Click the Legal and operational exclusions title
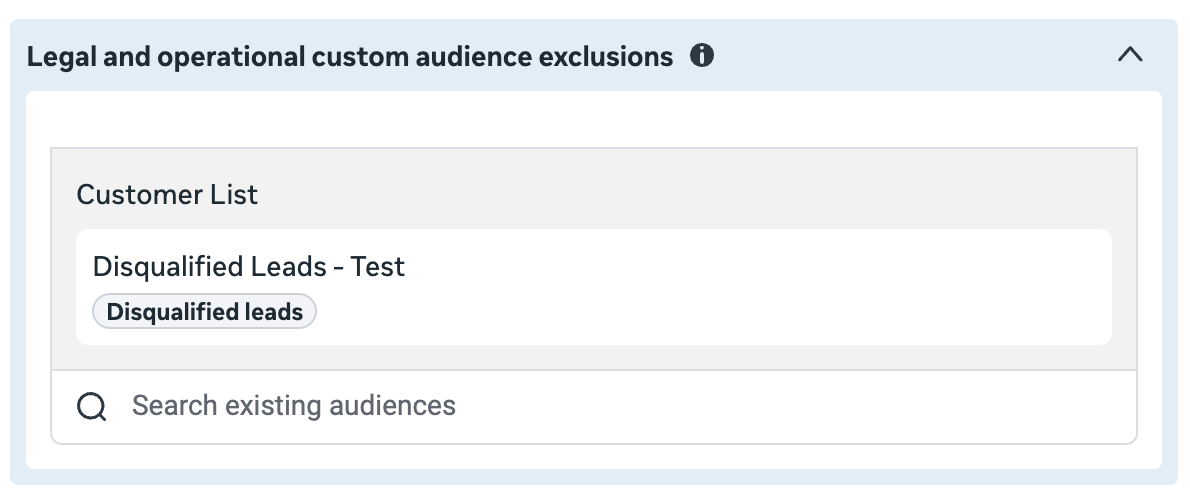This screenshot has width=1190, height=496. [350, 56]
